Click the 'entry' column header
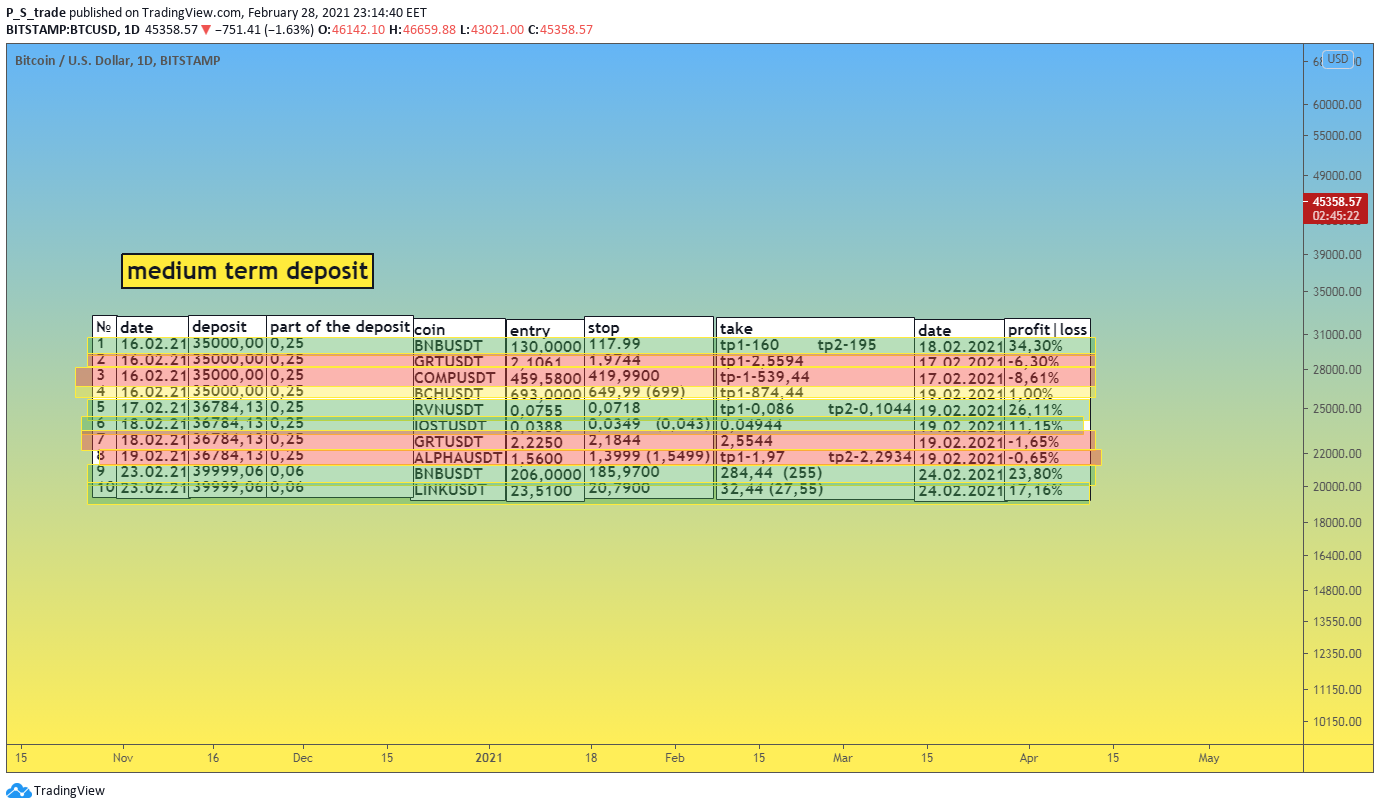This screenshot has height=809, width=1380. (x=545, y=330)
